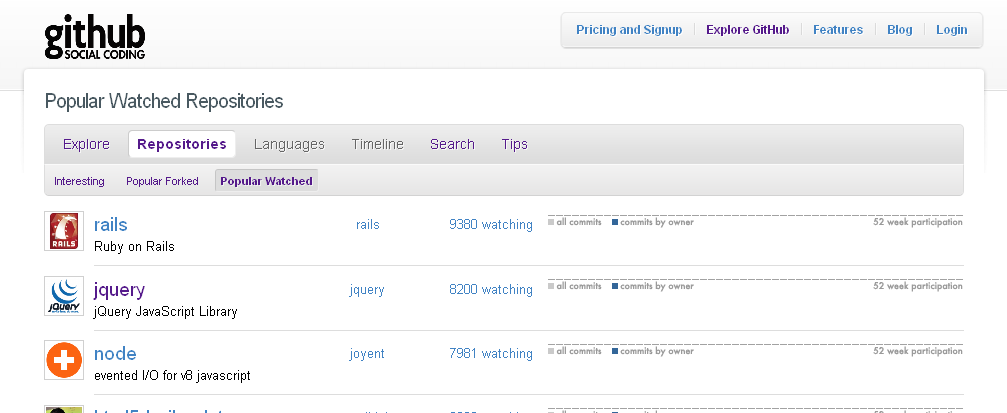Click commits by owner legend on the node row
This screenshot has height=413, width=1007.
click(652, 351)
